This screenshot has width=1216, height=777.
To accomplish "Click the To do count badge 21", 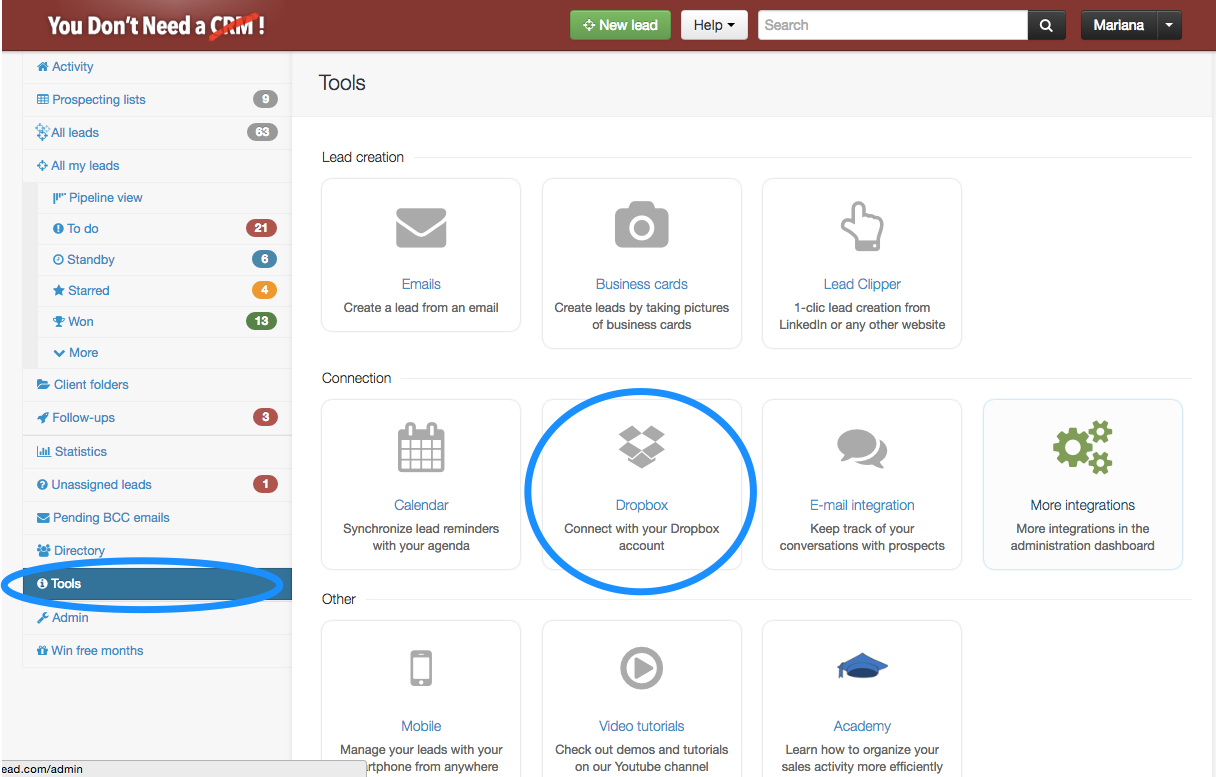I will pos(261,228).
